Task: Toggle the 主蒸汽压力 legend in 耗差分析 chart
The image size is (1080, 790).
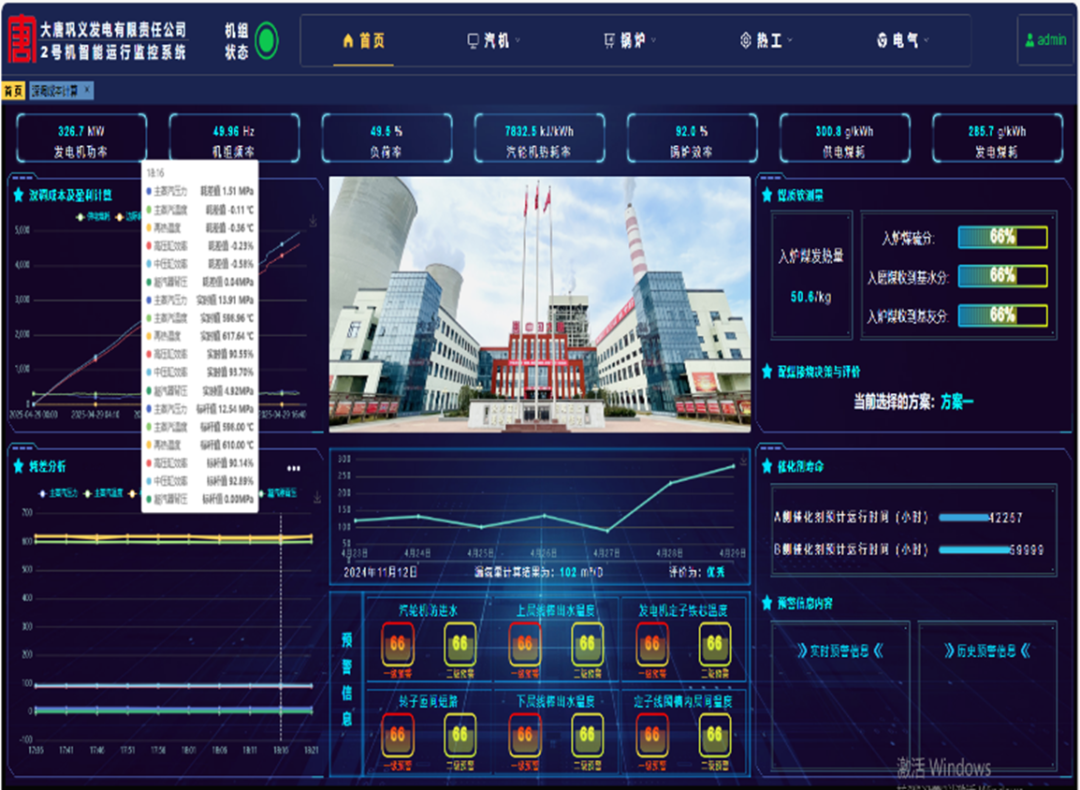Action: (58, 493)
